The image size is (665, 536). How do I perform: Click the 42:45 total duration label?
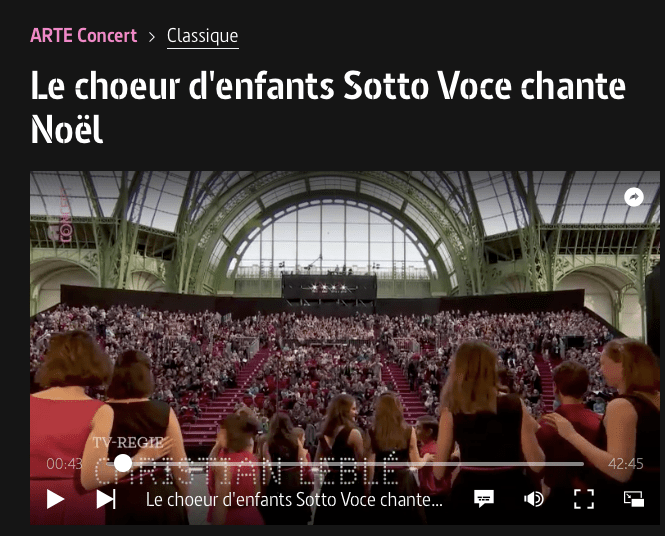[x=626, y=464]
